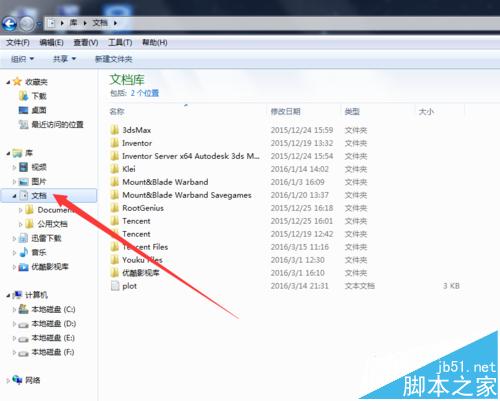Open 最近访问的位置 in the sidebar
This screenshot has width=500, height=401.
click(57, 124)
